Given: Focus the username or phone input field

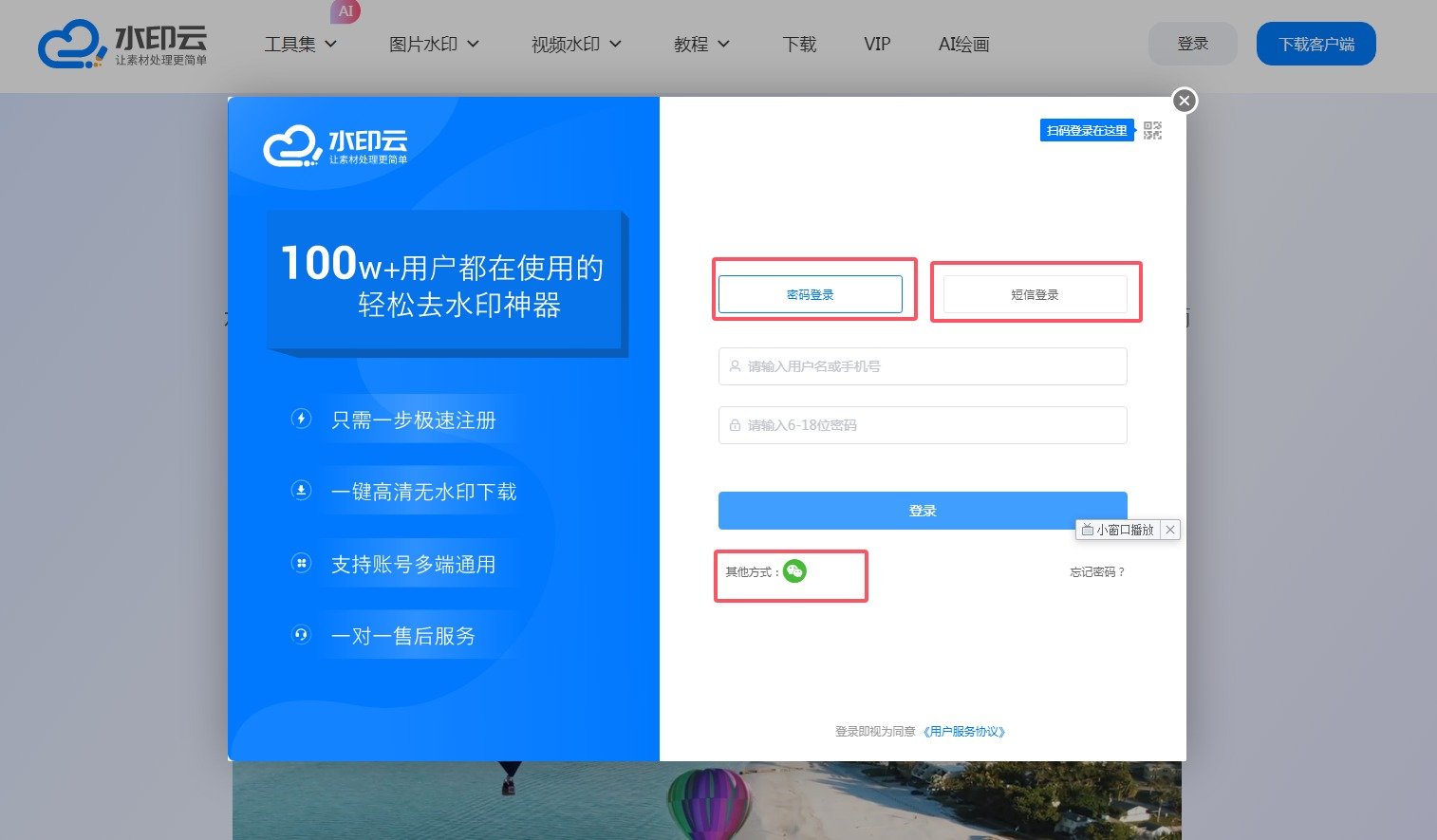Looking at the screenshot, I should [x=923, y=366].
